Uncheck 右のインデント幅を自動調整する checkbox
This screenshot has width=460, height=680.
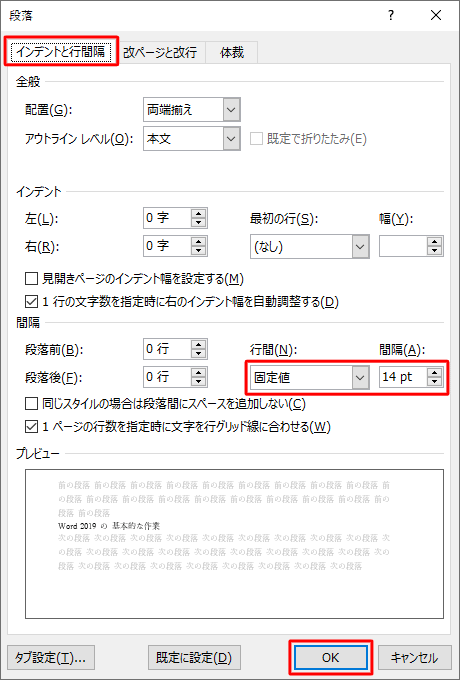click(x=31, y=301)
